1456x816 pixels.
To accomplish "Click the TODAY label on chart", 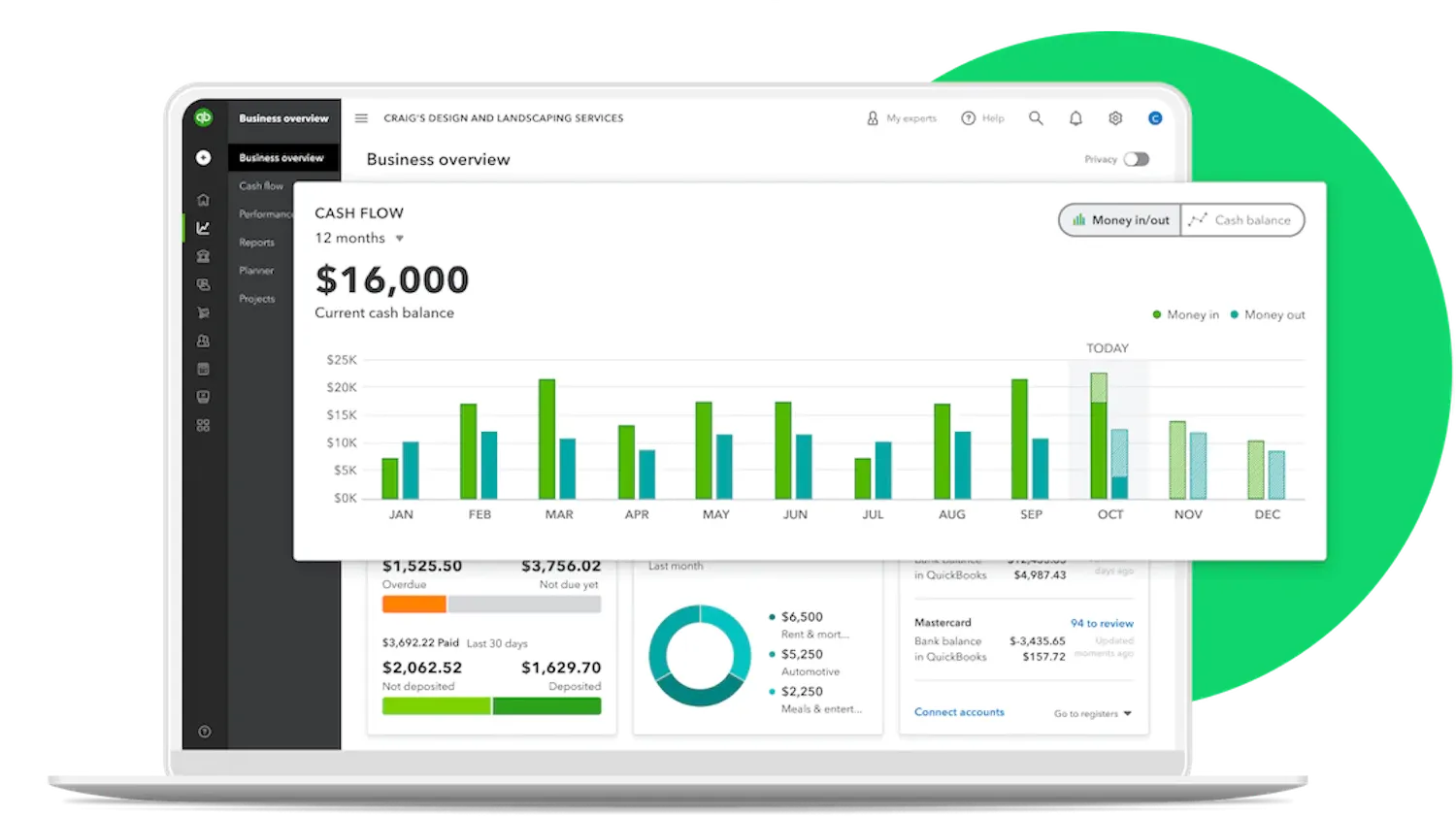I will (x=1108, y=348).
